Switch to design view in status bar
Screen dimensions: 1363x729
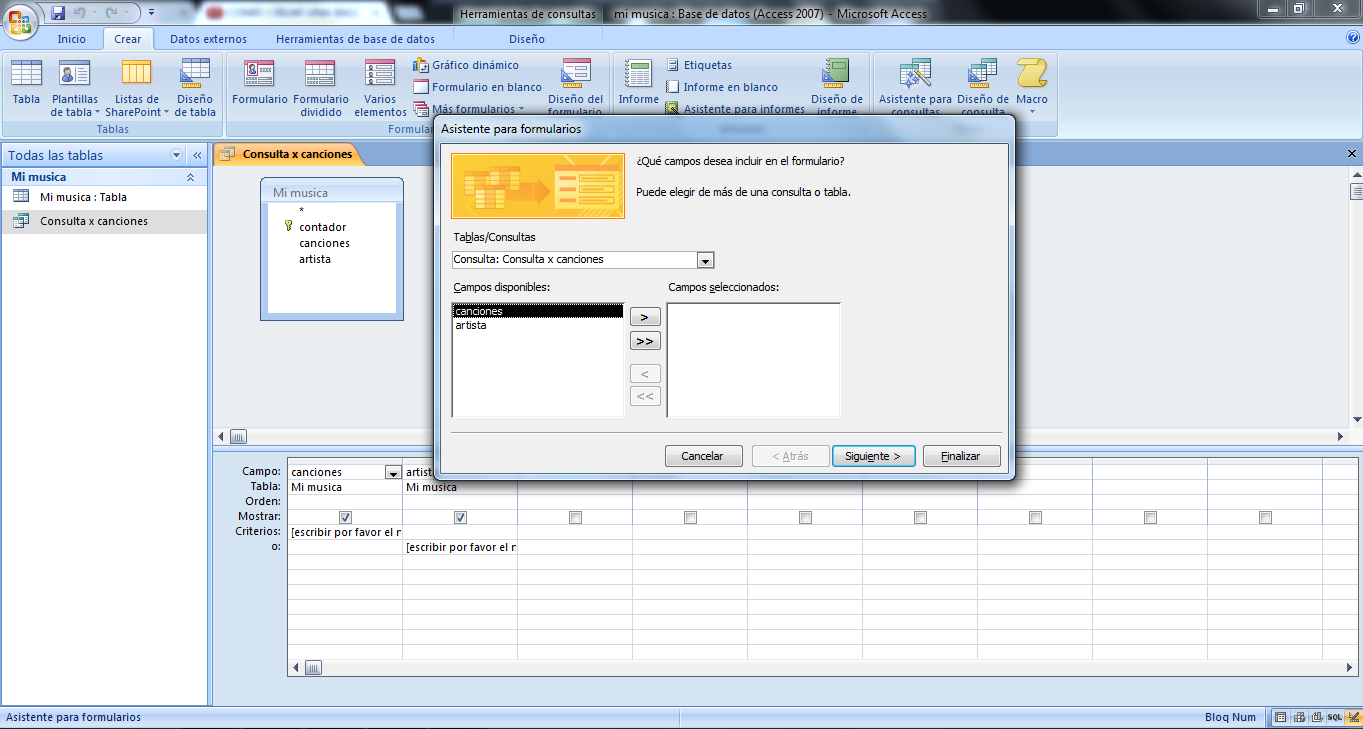click(1353, 717)
